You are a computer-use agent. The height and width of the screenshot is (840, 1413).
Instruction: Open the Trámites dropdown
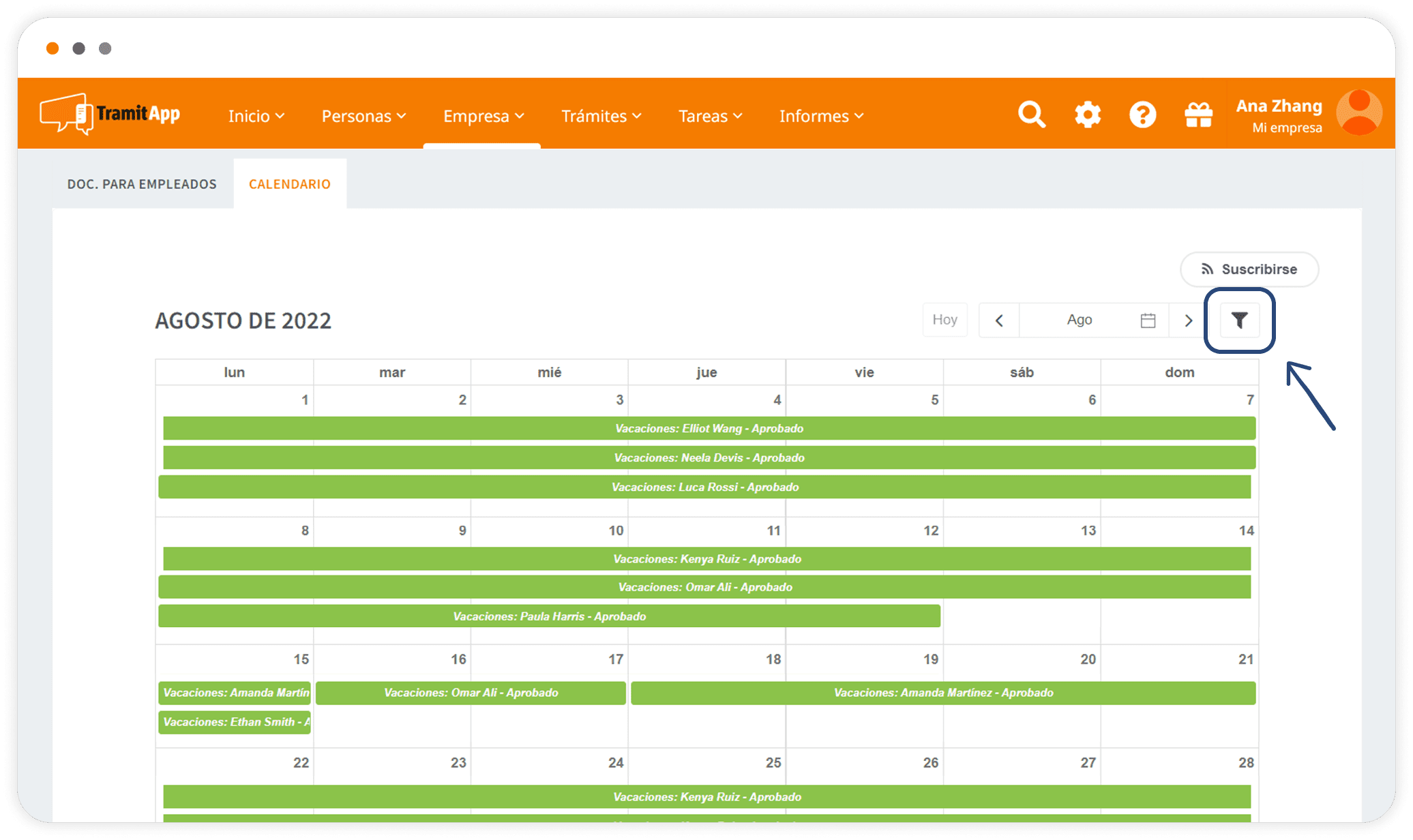click(x=601, y=116)
